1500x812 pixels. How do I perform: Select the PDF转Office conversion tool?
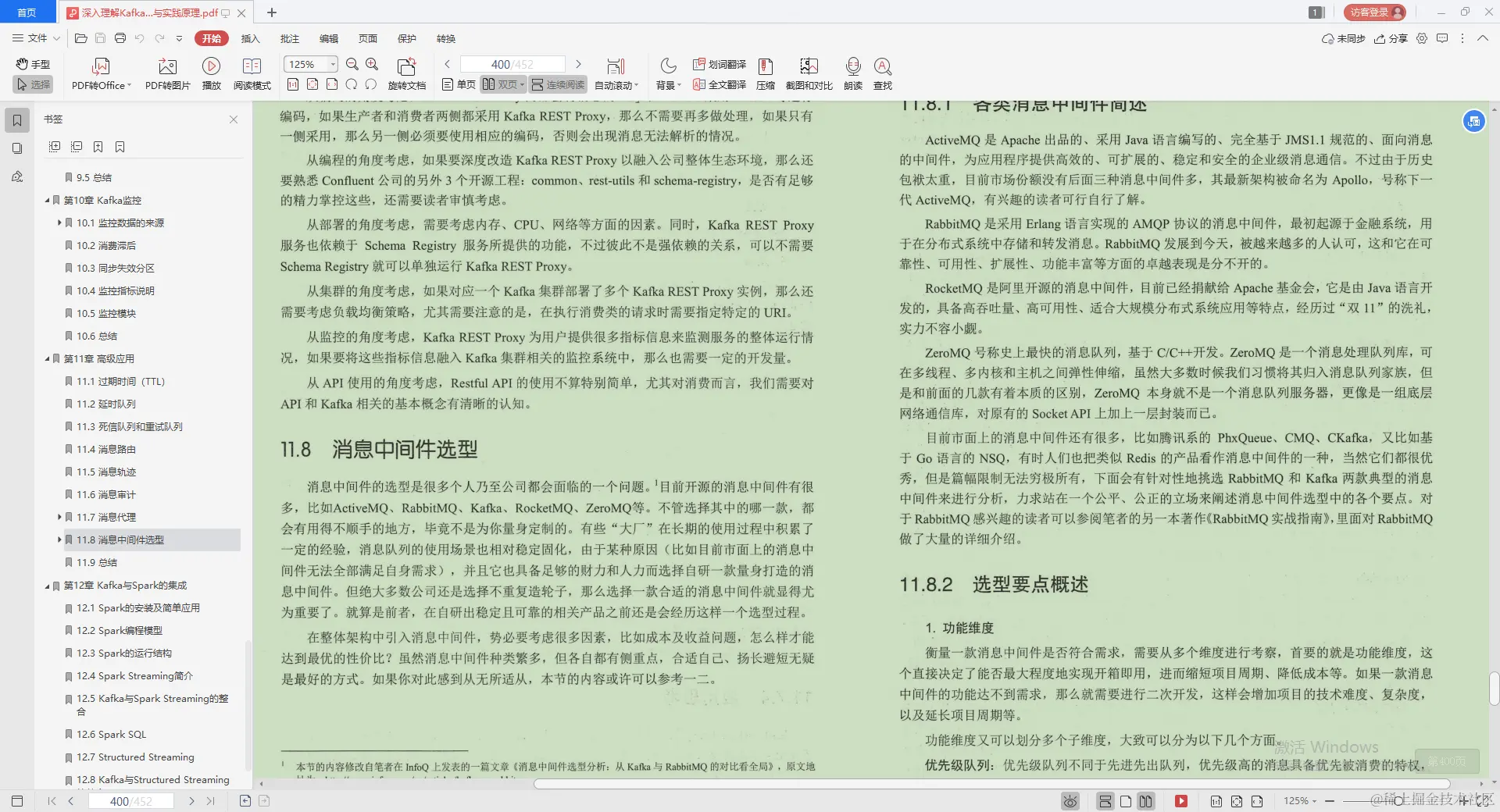(100, 74)
